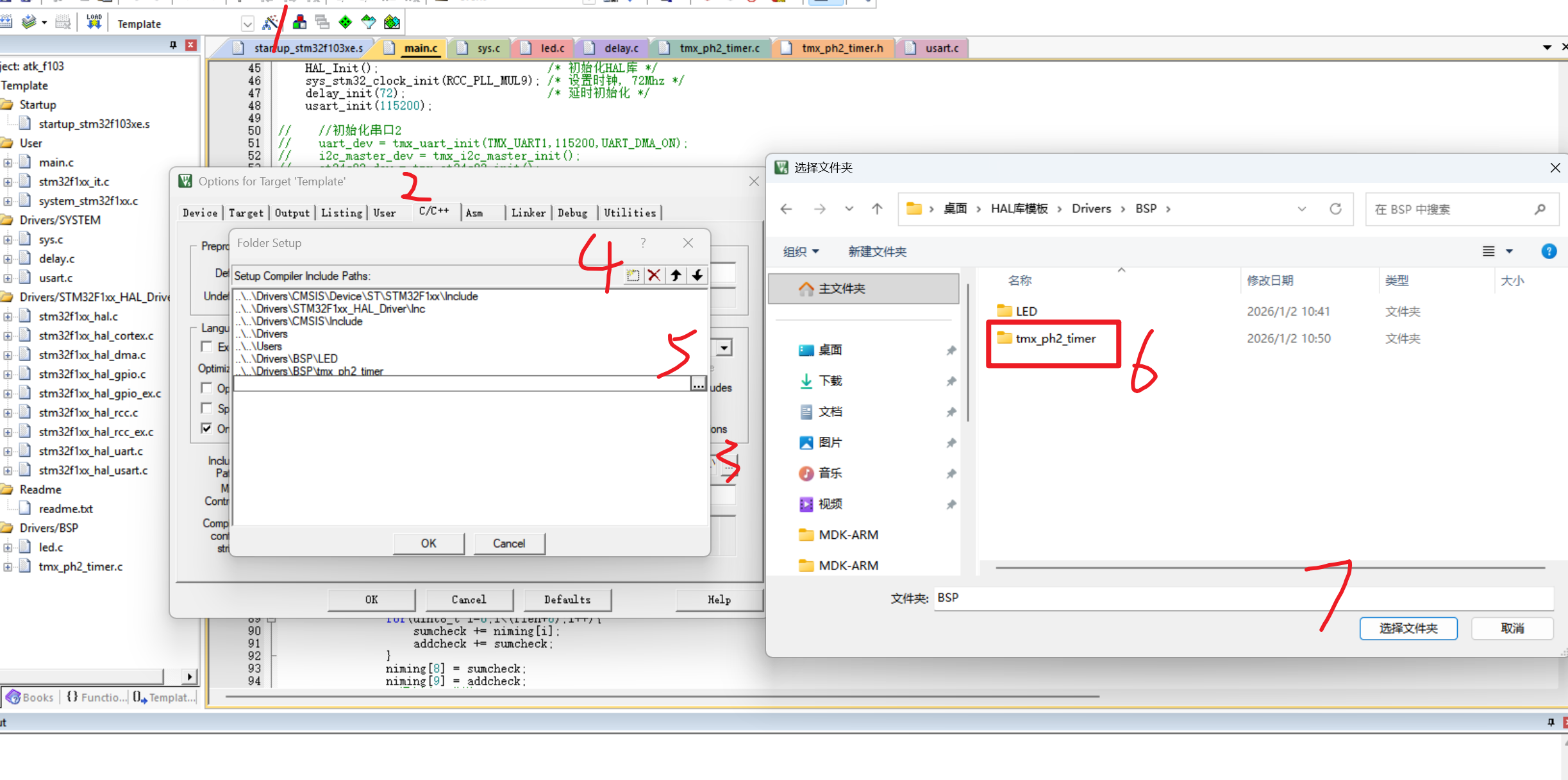
Task: Click the red X delete path icon
Action: pyautogui.click(x=654, y=276)
